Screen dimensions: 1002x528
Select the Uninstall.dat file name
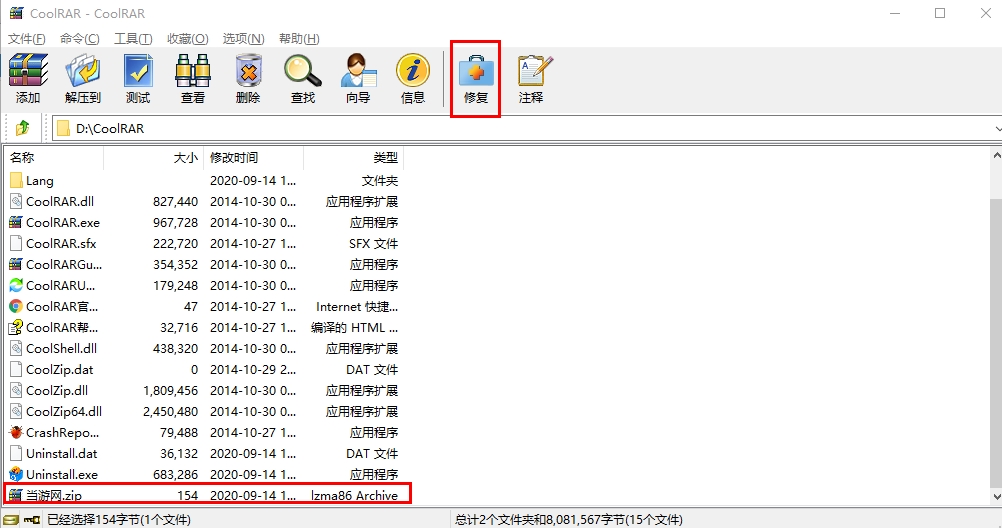[61, 453]
